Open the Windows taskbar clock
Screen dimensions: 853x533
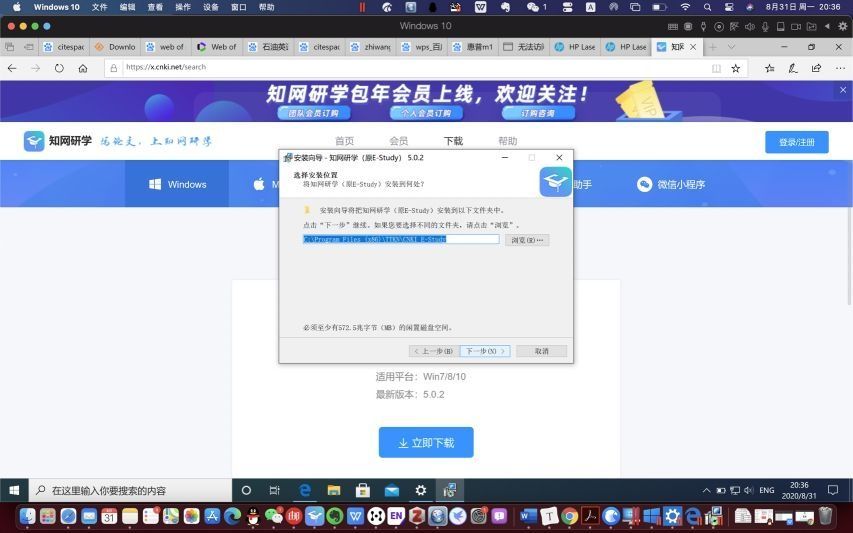pos(799,491)
